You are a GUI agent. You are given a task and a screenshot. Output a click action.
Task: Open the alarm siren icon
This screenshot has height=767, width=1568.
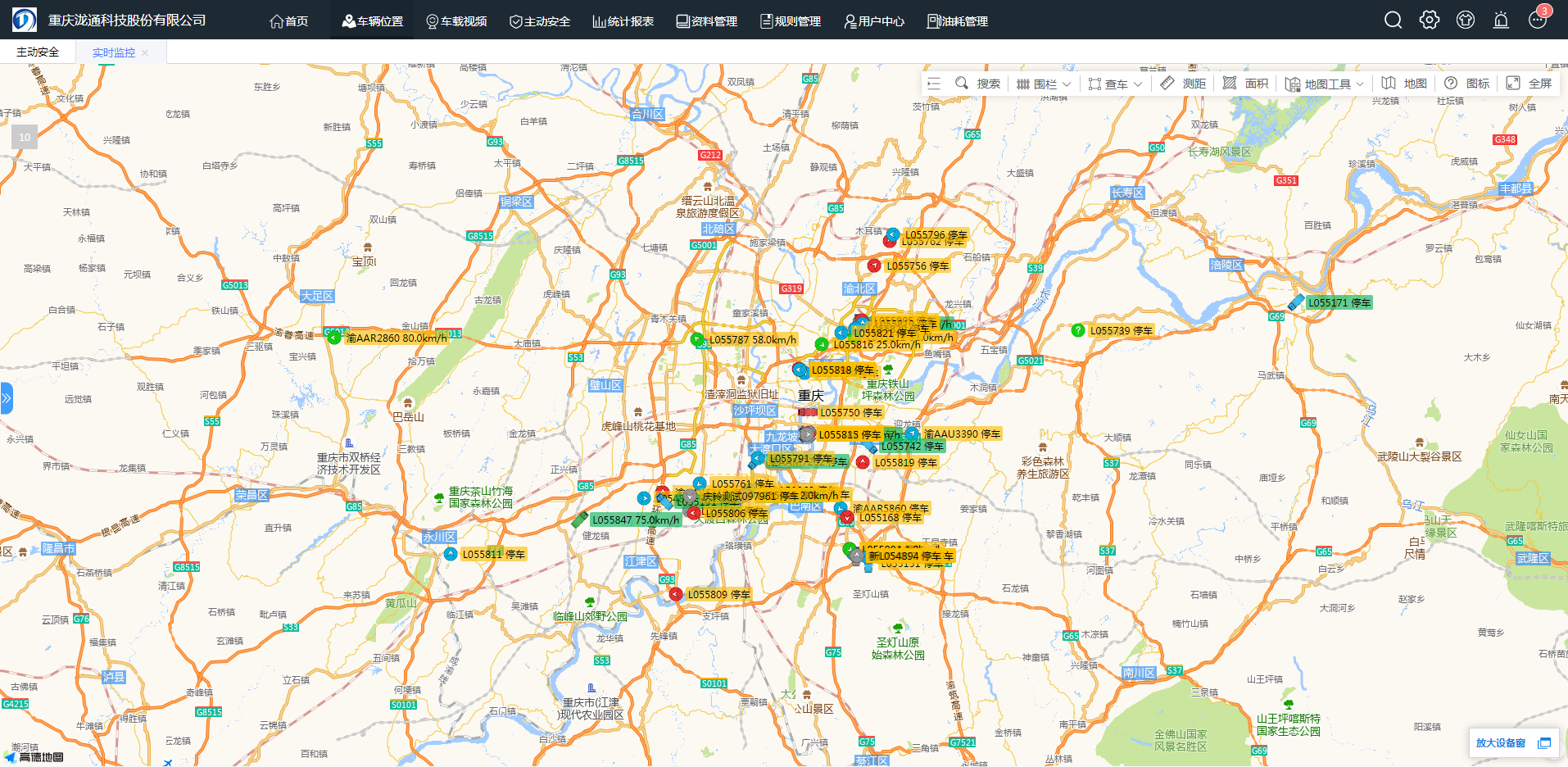1501,20
